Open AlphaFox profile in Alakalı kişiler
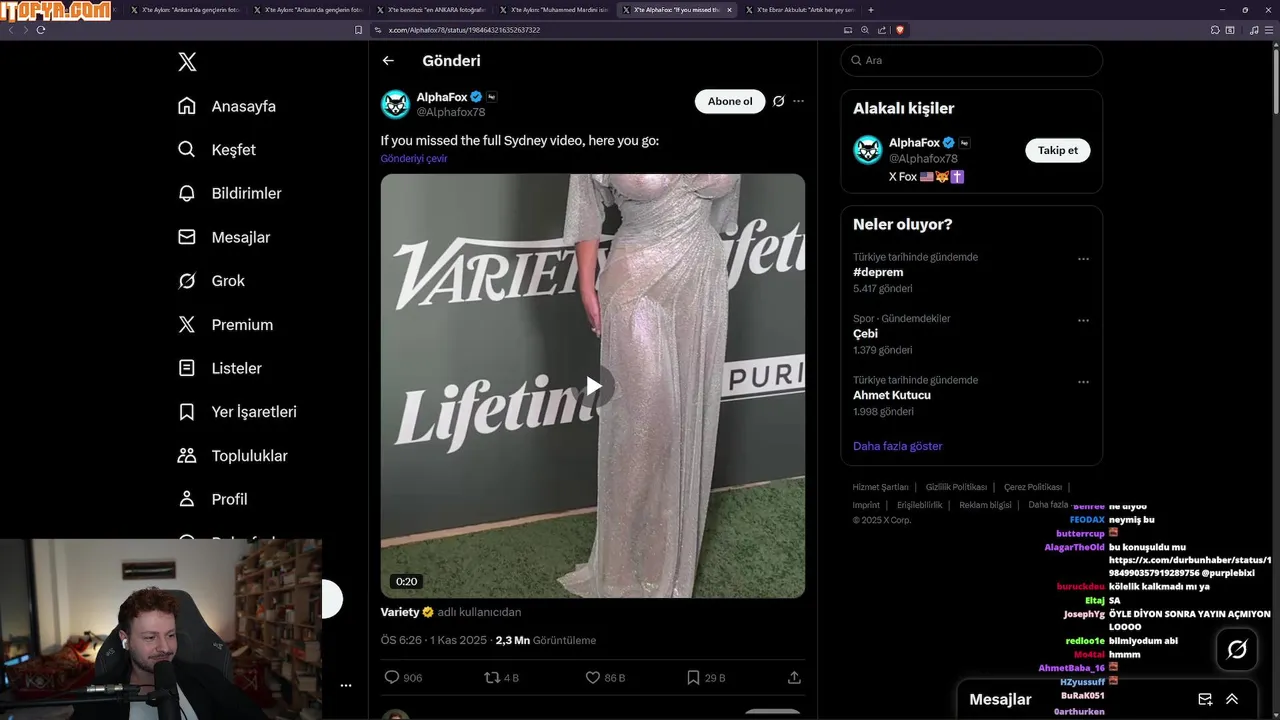1280x720 pixels. (x=914, y=143)
